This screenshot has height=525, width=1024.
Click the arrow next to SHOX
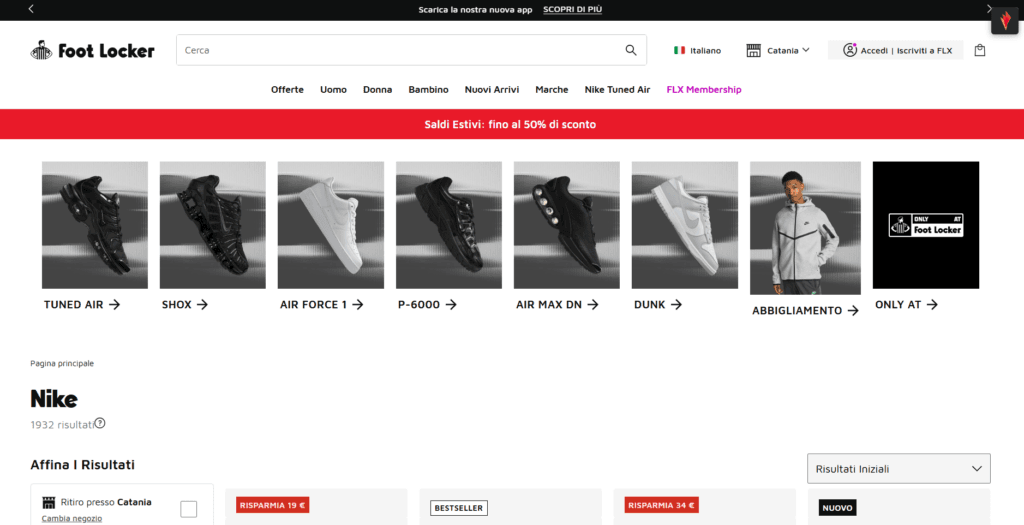coord(202,304)
